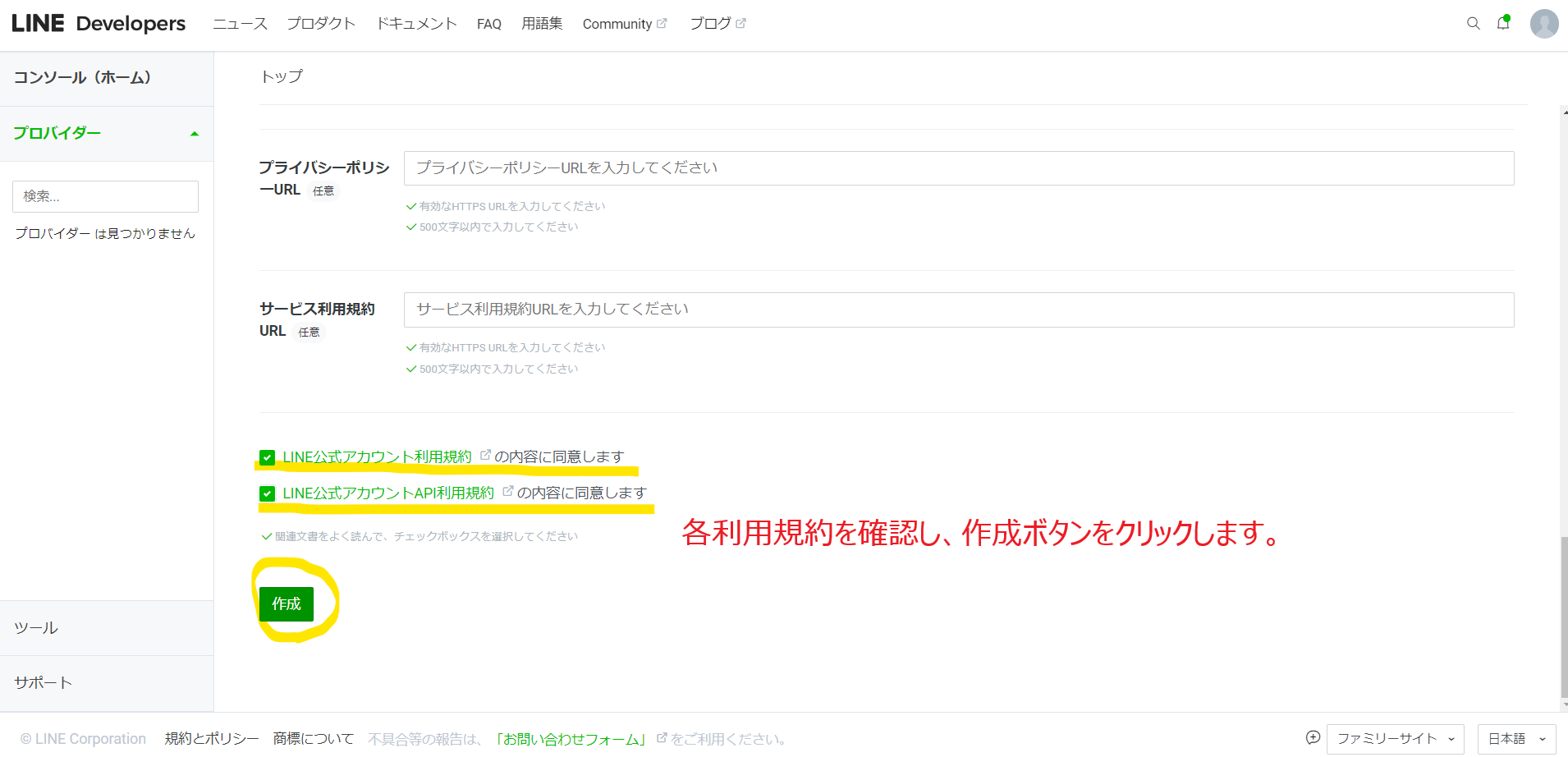The height and width of the screenshot is (757, 1568).
Task: Click the feedback speech bubble icon in footer
Action: (1313, 737)
